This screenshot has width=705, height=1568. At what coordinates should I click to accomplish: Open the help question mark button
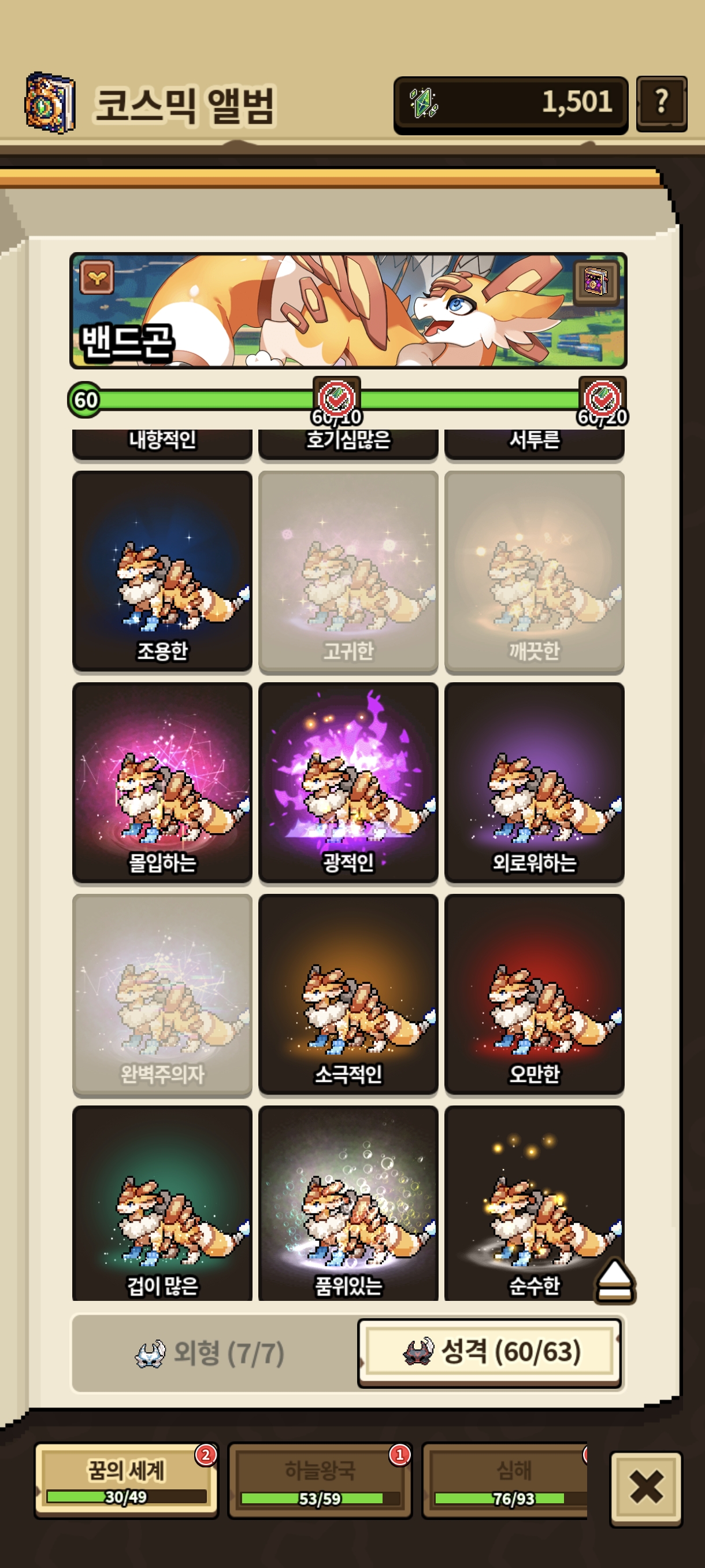[661, 103]
